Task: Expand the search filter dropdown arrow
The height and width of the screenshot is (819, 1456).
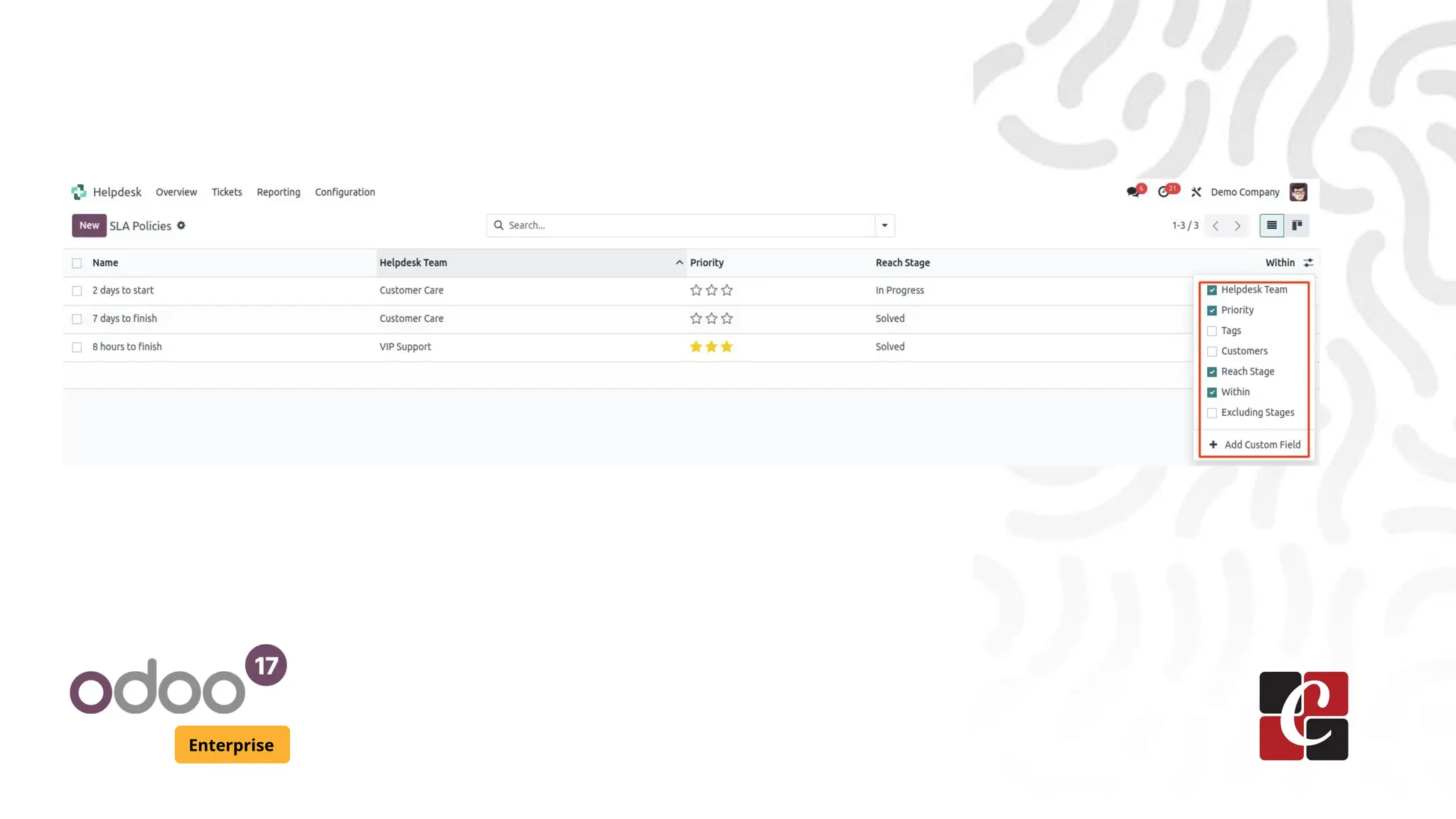Action: pyautogui.click(x=884, y=225)
